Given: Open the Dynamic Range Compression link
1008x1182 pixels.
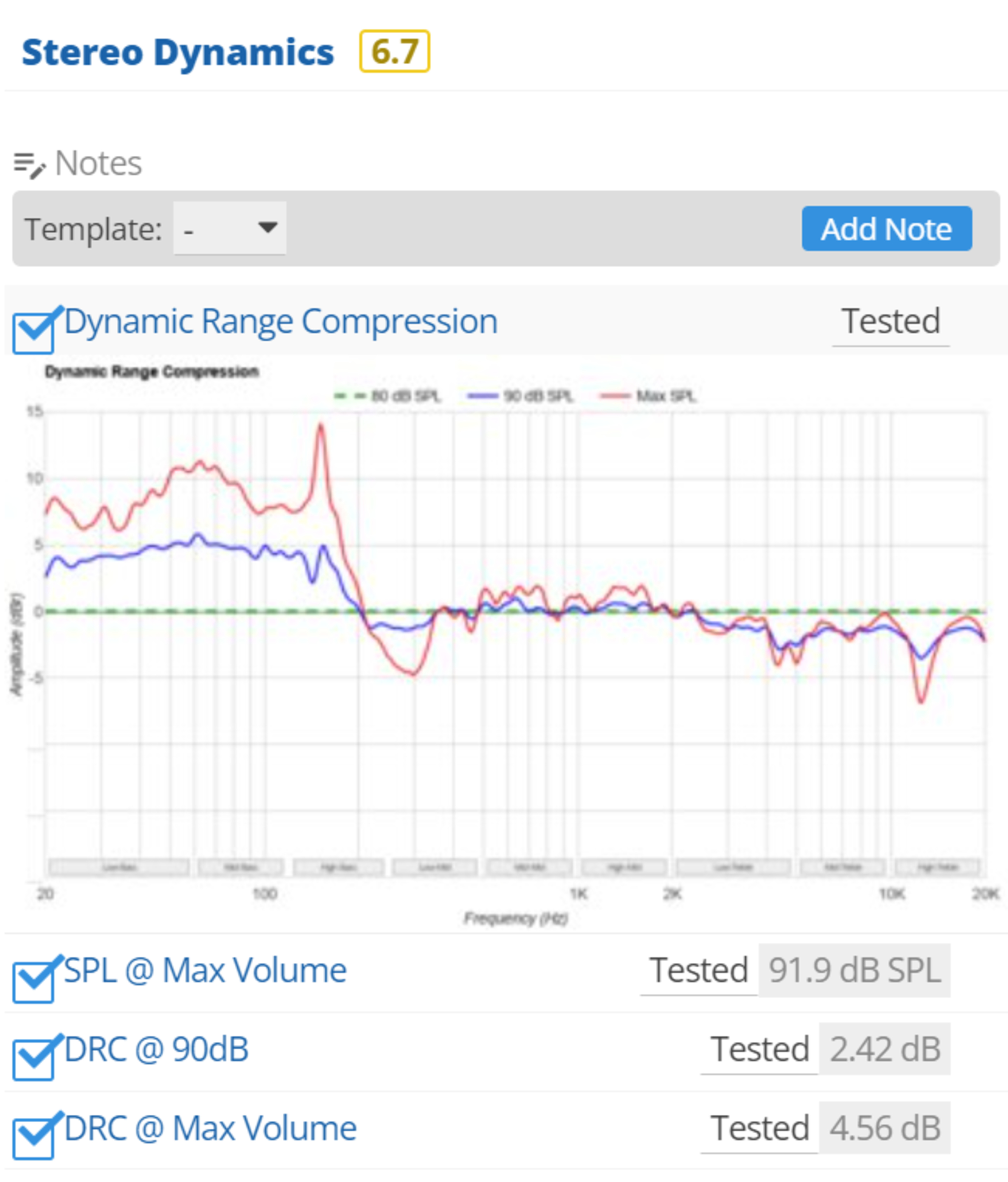Looking at the screenshot, I should pyautogui.click(x=281, y=322).
